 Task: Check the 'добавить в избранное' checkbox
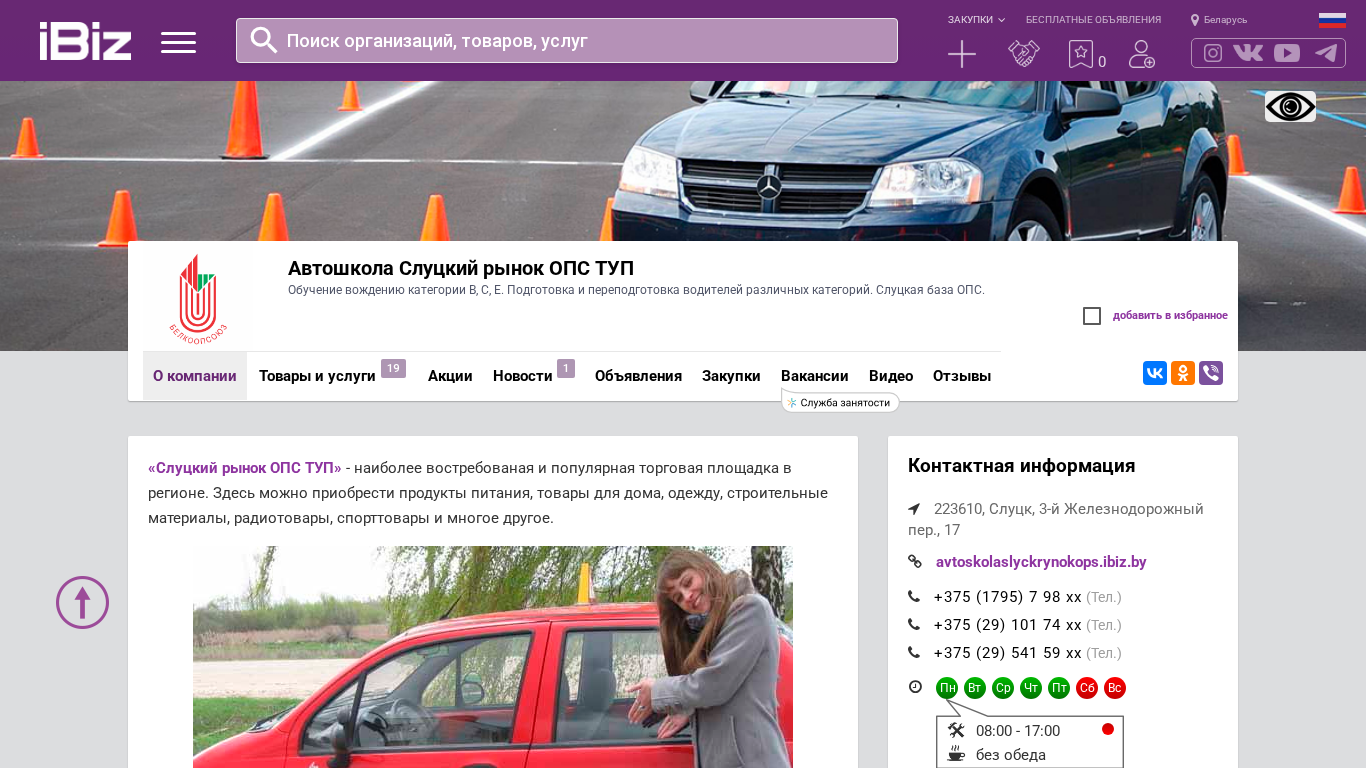pos(1092,316)
